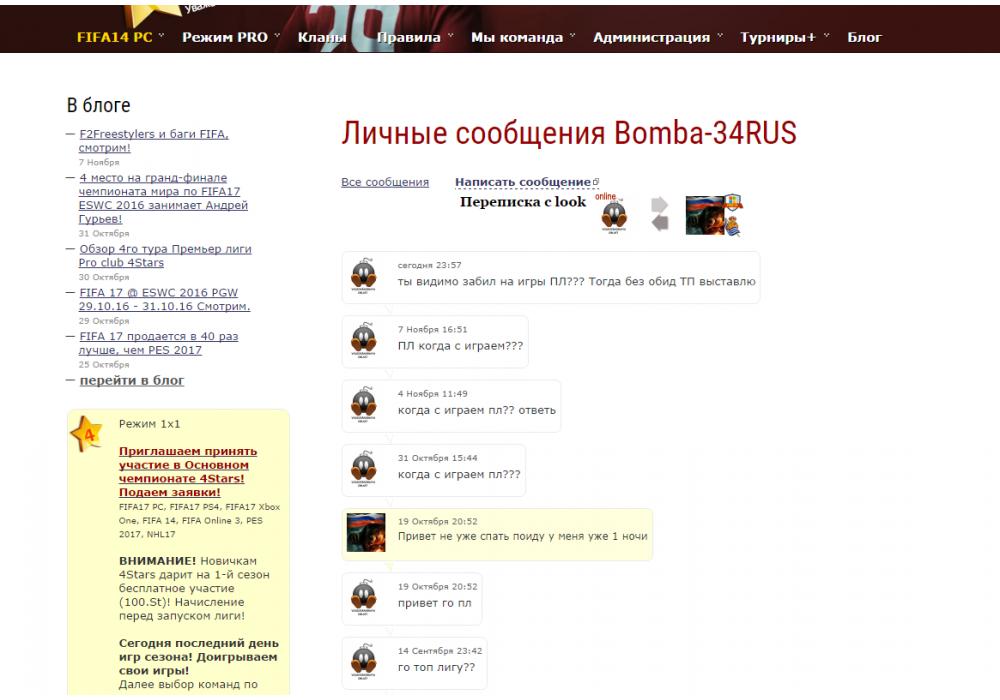Click 'Написать сообщение' to compose a message
Image resolution: width=1000 pixels, height=700 pixels.
(x=523, y=182)
